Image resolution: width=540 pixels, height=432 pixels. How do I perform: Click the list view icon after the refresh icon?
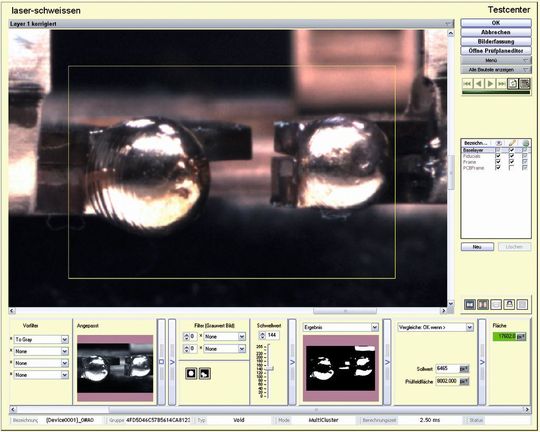pos(525,84)
